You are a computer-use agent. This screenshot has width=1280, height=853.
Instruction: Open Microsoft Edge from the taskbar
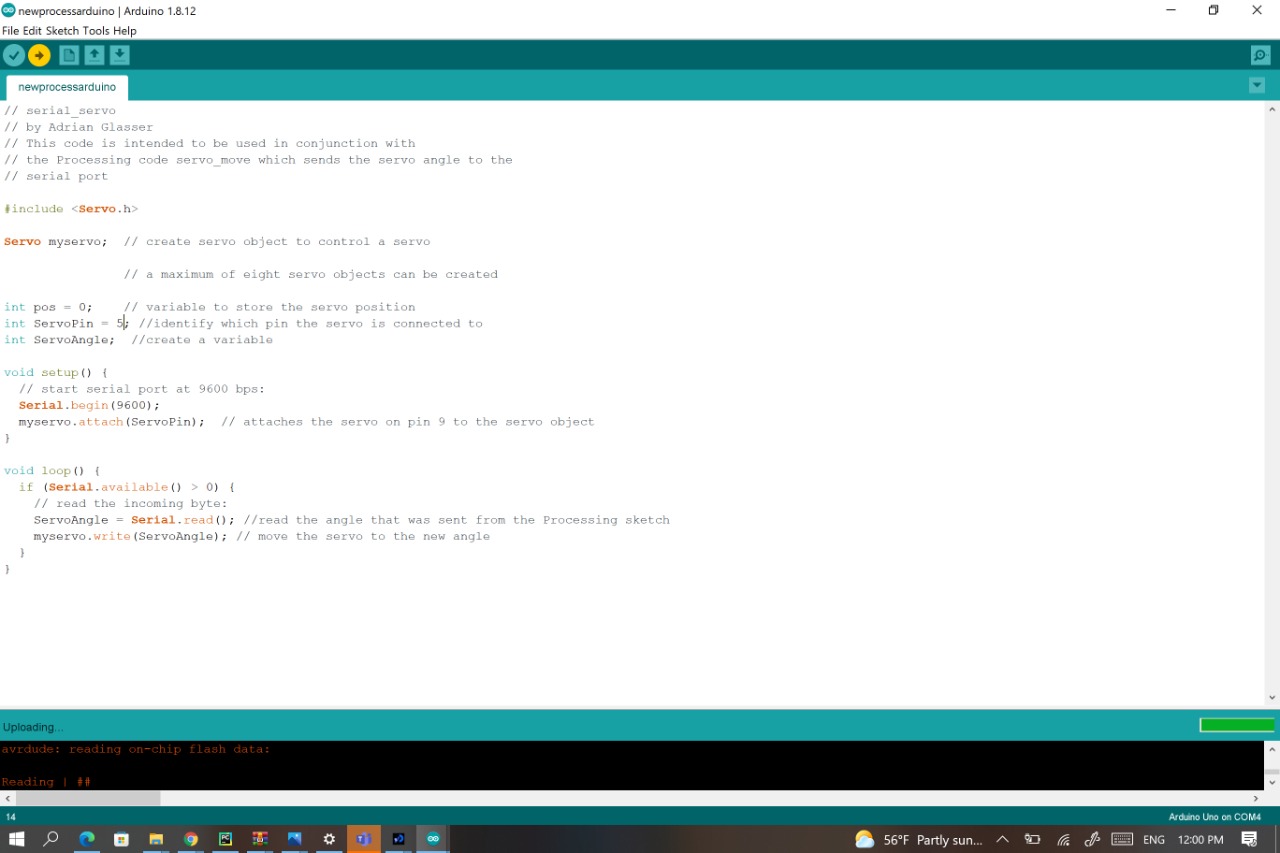[87, 839]
